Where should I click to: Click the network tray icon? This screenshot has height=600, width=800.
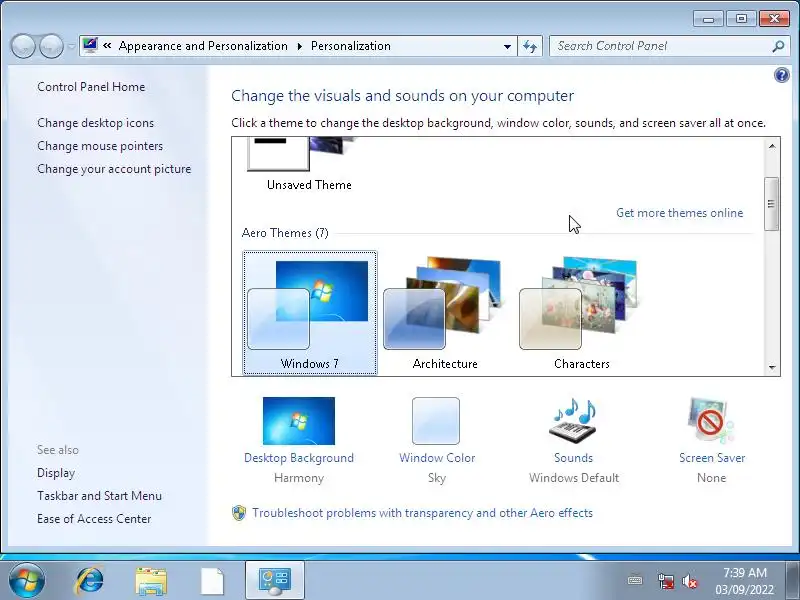tap(666, 581)
